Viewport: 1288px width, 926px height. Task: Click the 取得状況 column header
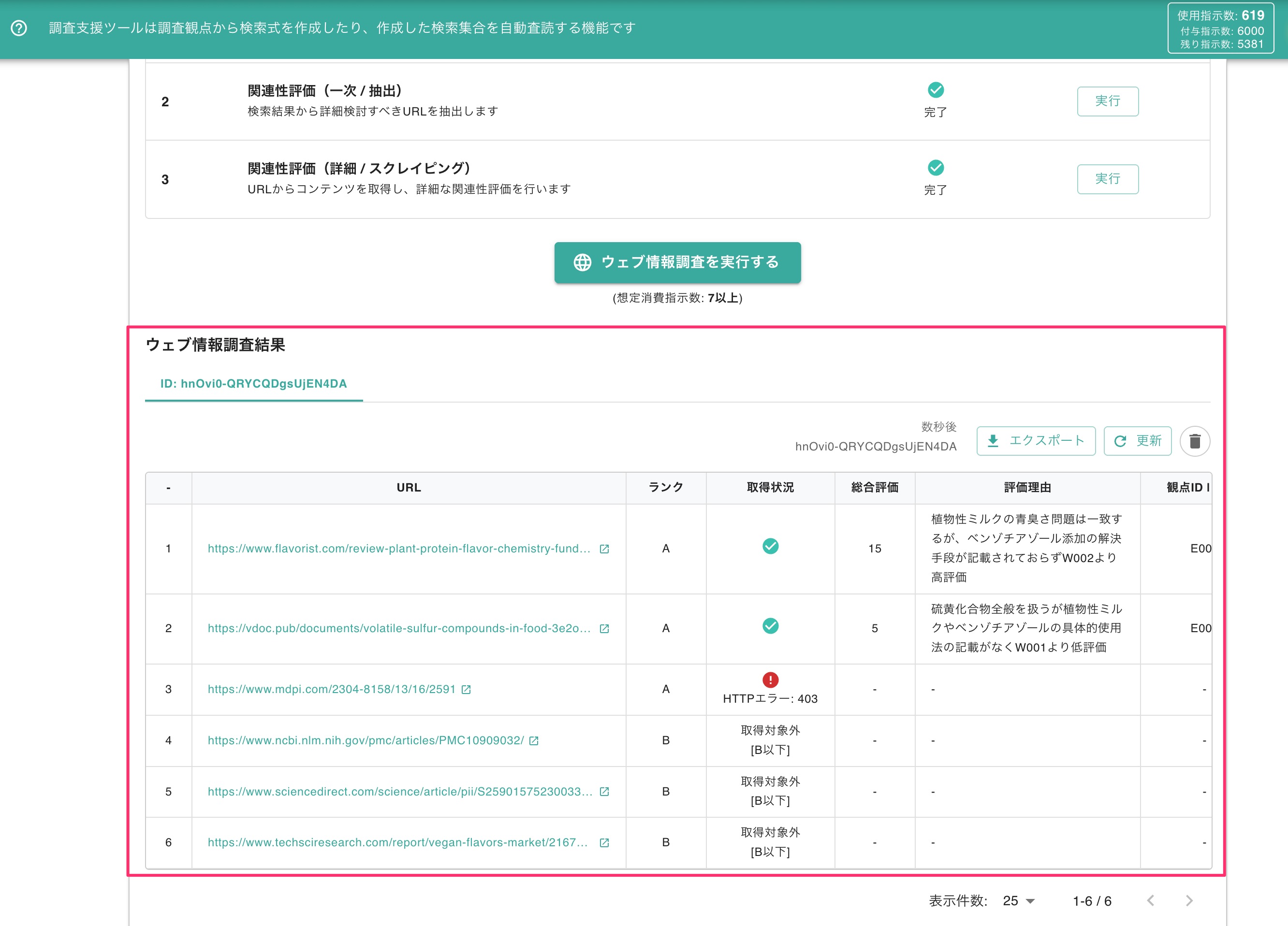click(770, 488)
